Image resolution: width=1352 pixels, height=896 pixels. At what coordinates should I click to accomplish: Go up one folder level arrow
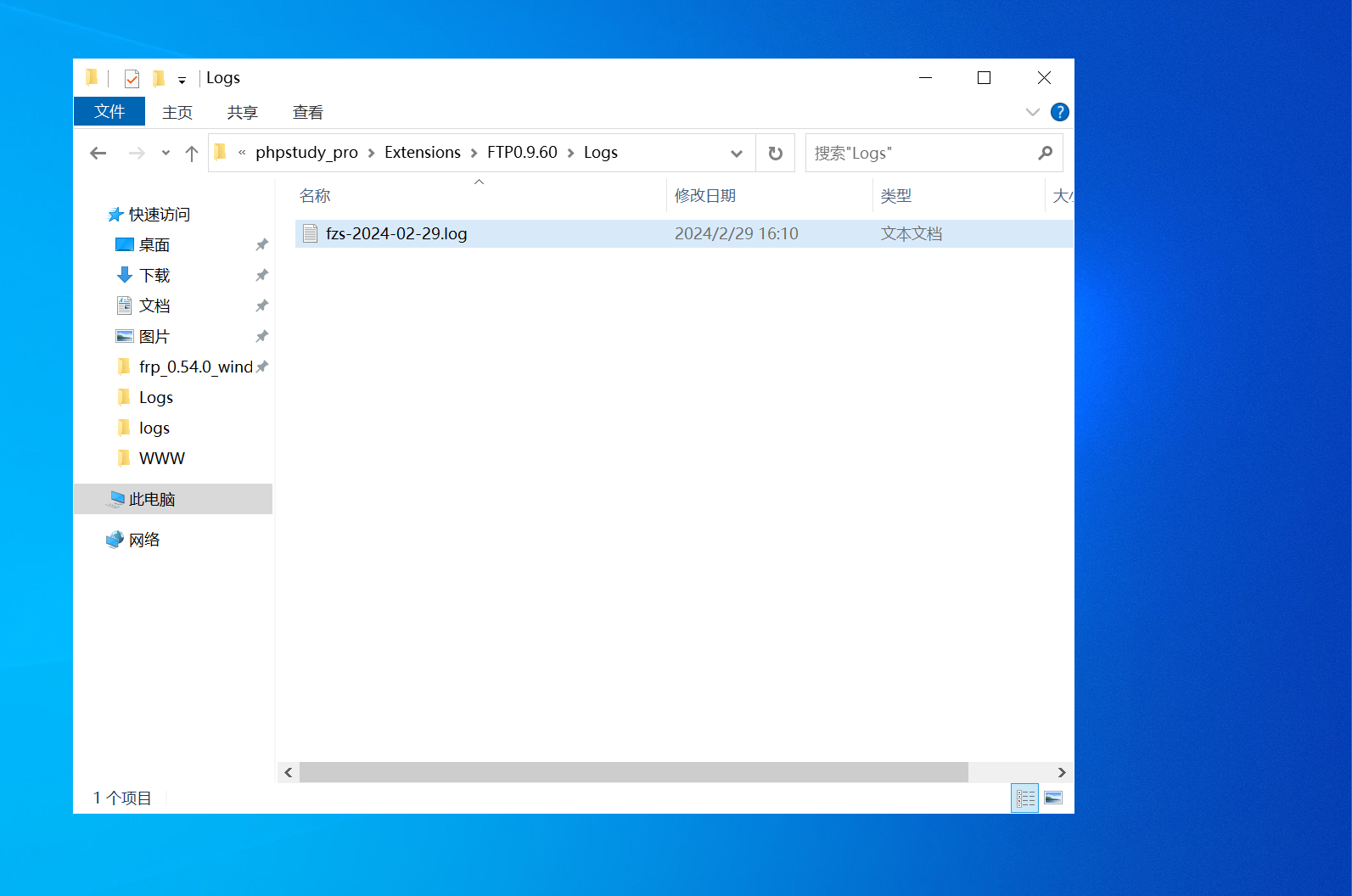coord(192,153)
